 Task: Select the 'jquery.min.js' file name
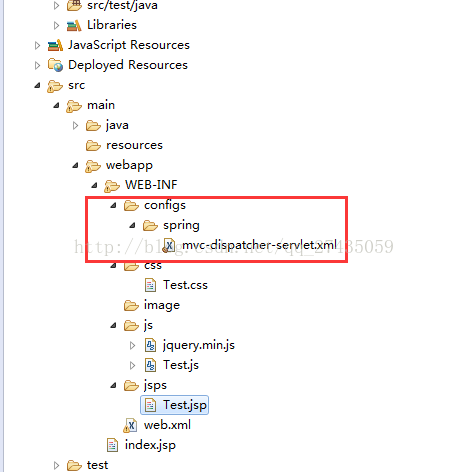click(x=199, y=345)
